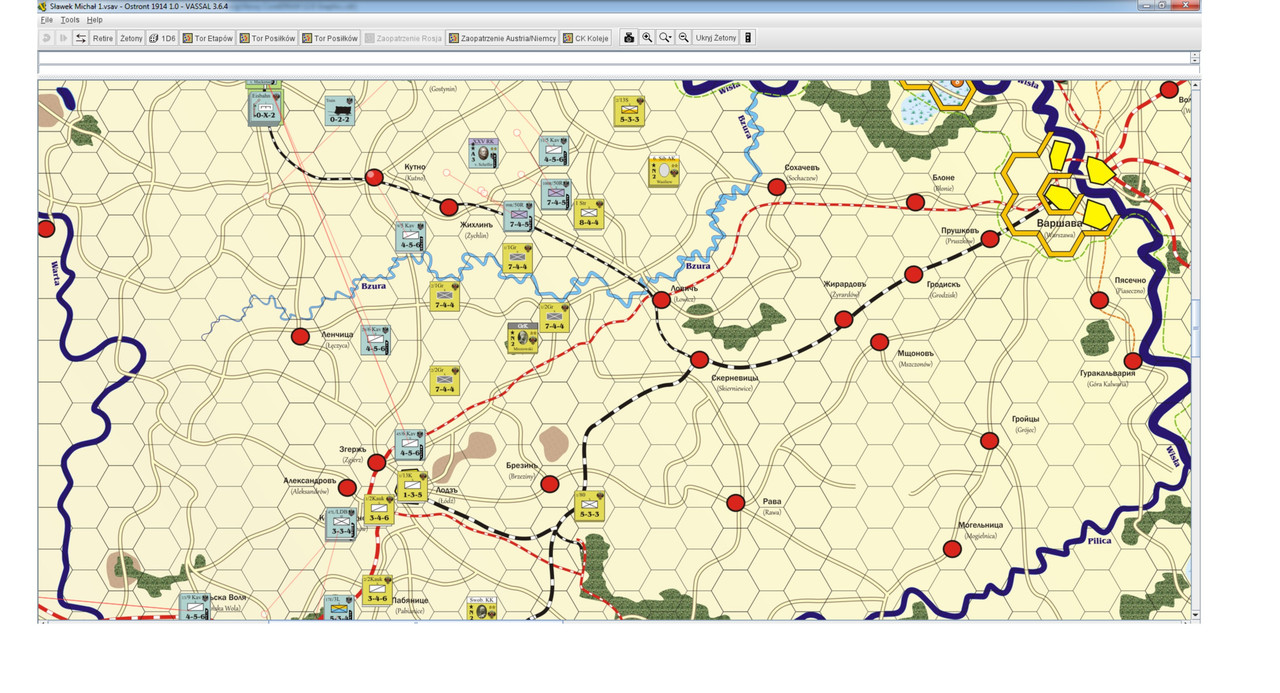Open Tor Posiłków beside Tor Etapów

[x=267, y=38]
